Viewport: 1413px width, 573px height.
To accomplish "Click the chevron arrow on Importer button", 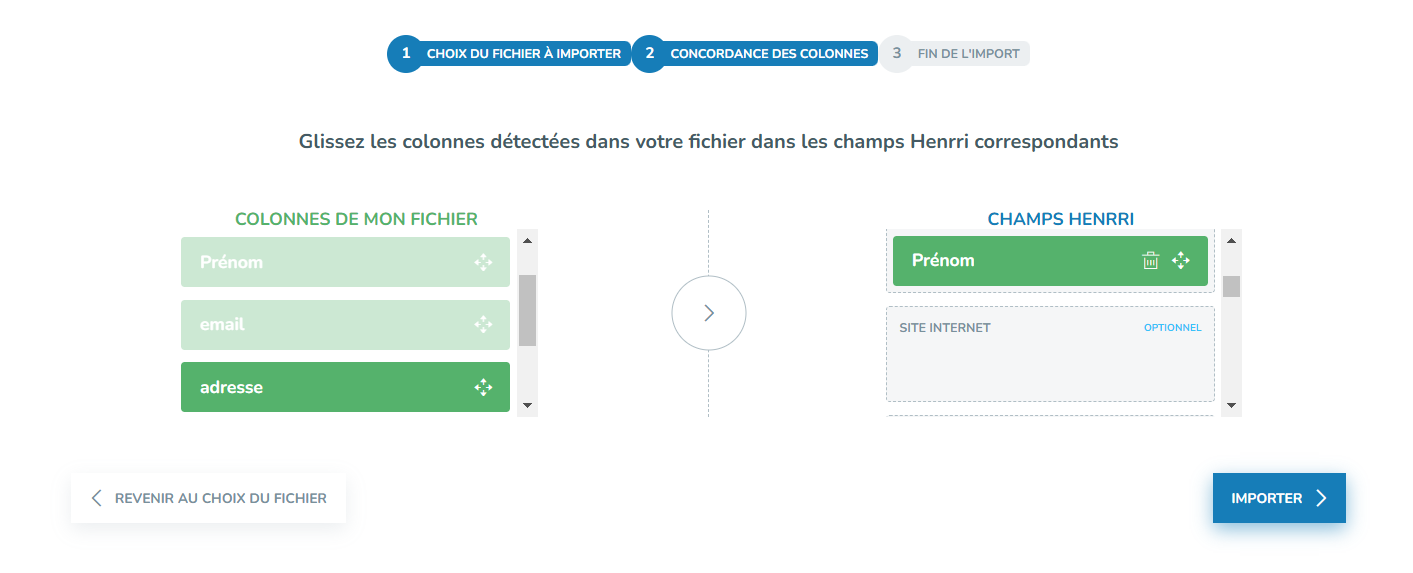I will point(1321,498).
